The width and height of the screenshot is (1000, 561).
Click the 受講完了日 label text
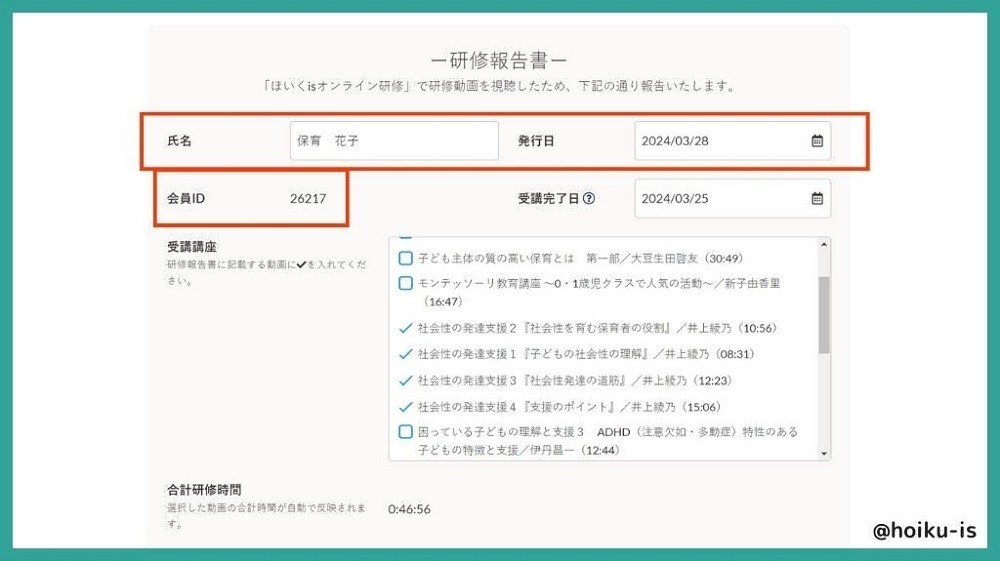[548, 198]
